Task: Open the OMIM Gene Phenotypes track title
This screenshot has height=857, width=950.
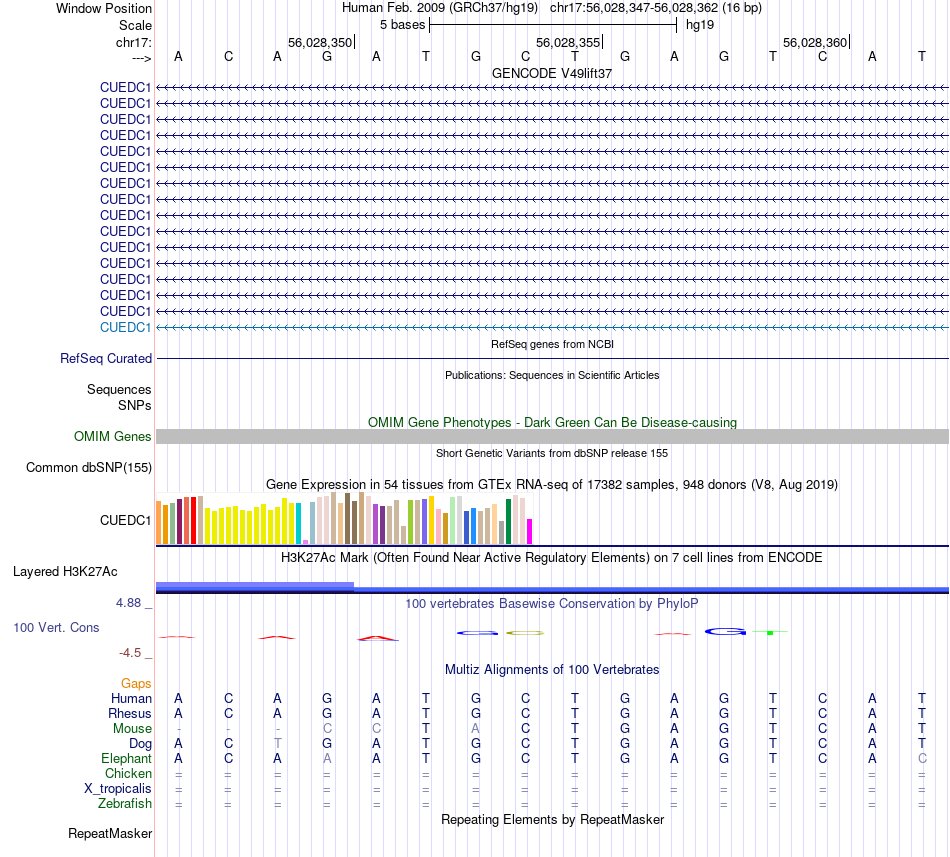Action: pyautogui.click(x=552, y=422)
